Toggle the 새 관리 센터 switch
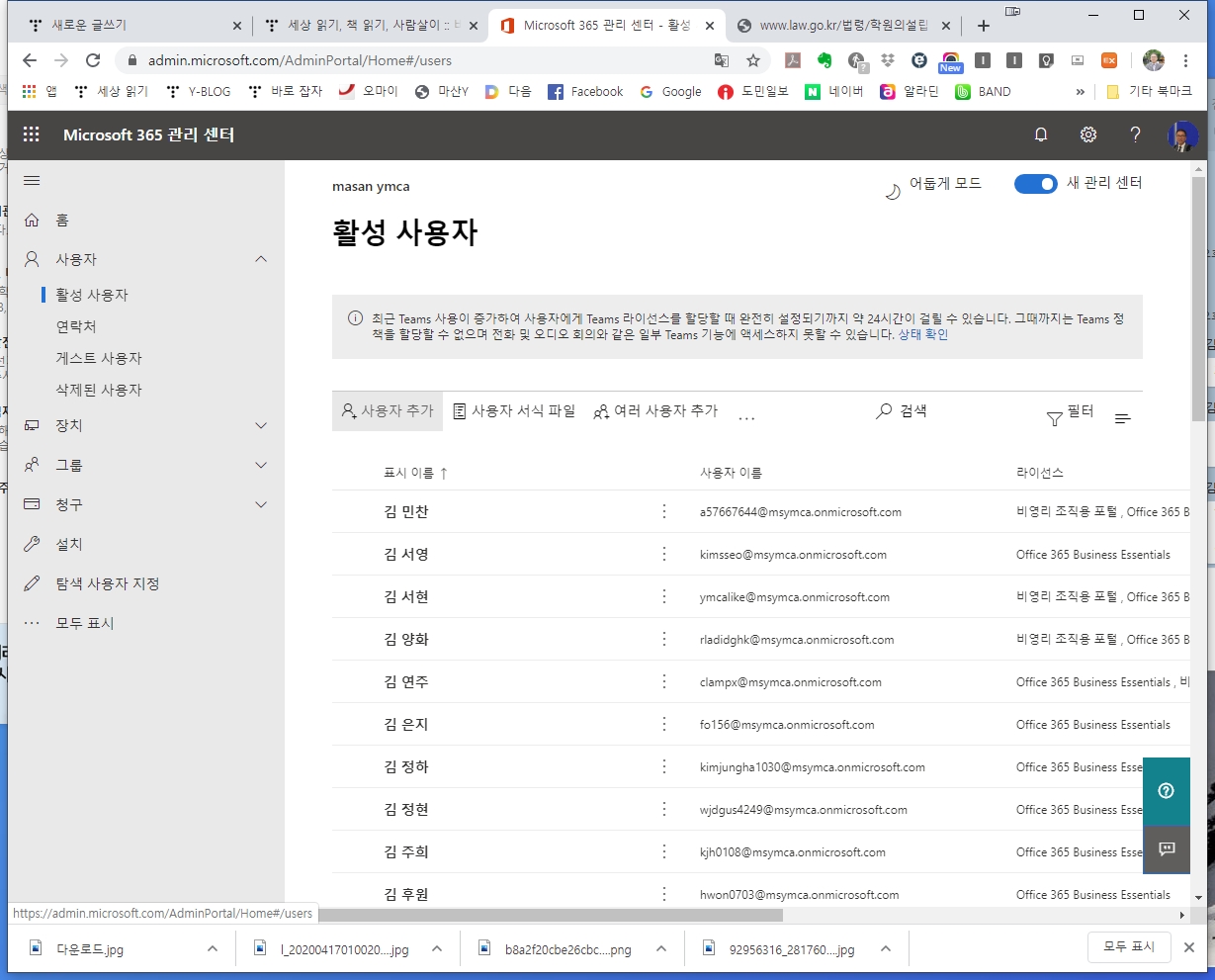Image resolution: width=1215 pixels, height=980 pixels. click(x=1036, y=184)
